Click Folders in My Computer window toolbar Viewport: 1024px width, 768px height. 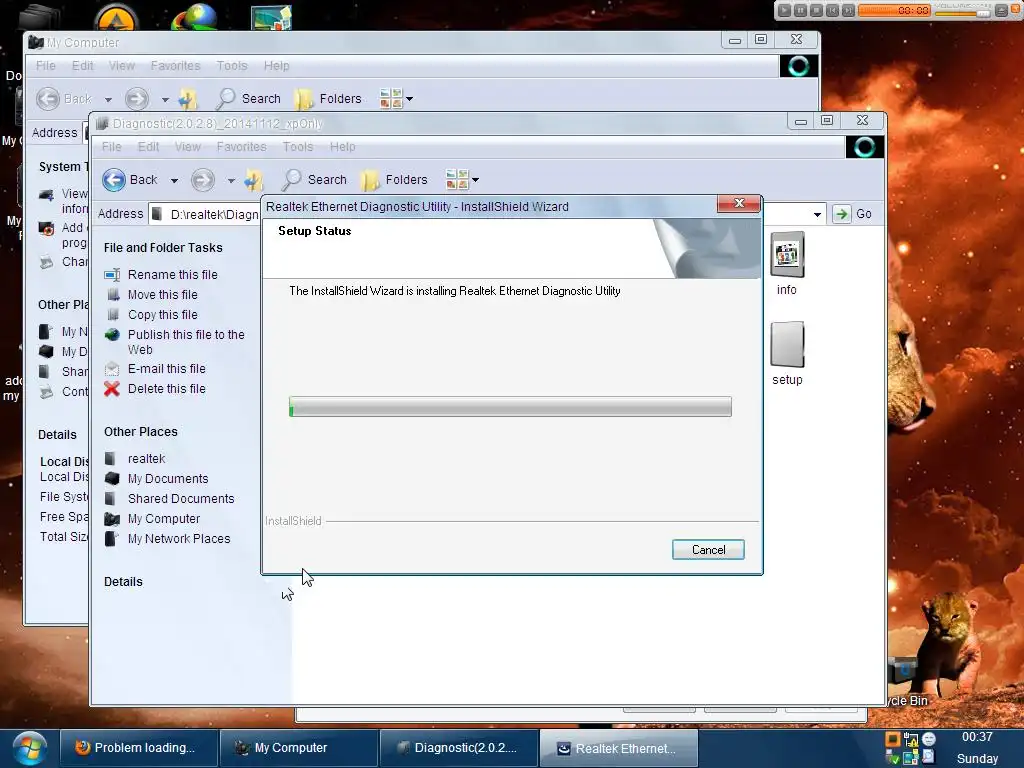pyautogui.click(x=328, y=99)
